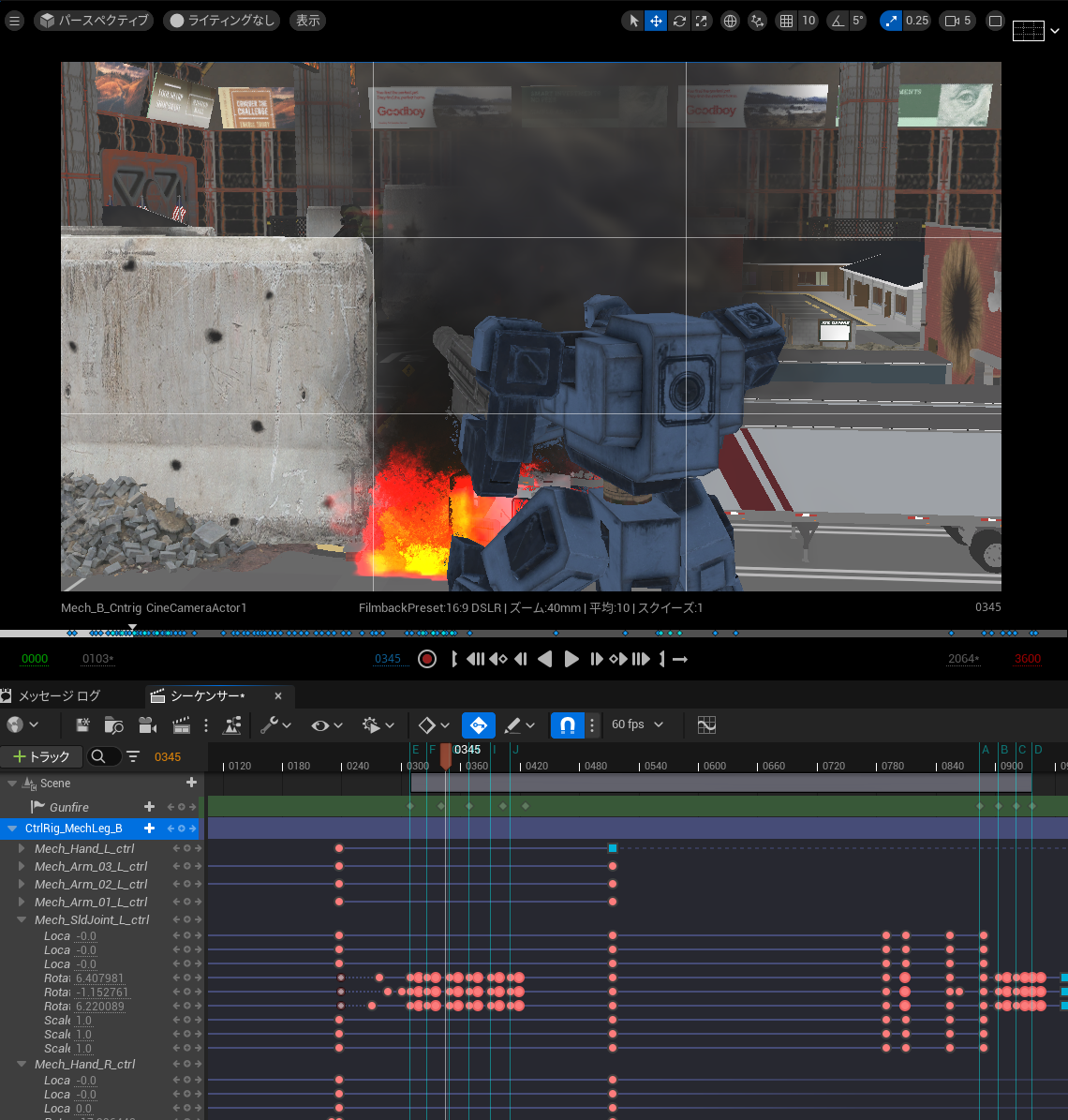The height and width of the screenshot is (1120, 1068).
Task: Open Sequencer world globe dropdown
Action: click(22, 725)
